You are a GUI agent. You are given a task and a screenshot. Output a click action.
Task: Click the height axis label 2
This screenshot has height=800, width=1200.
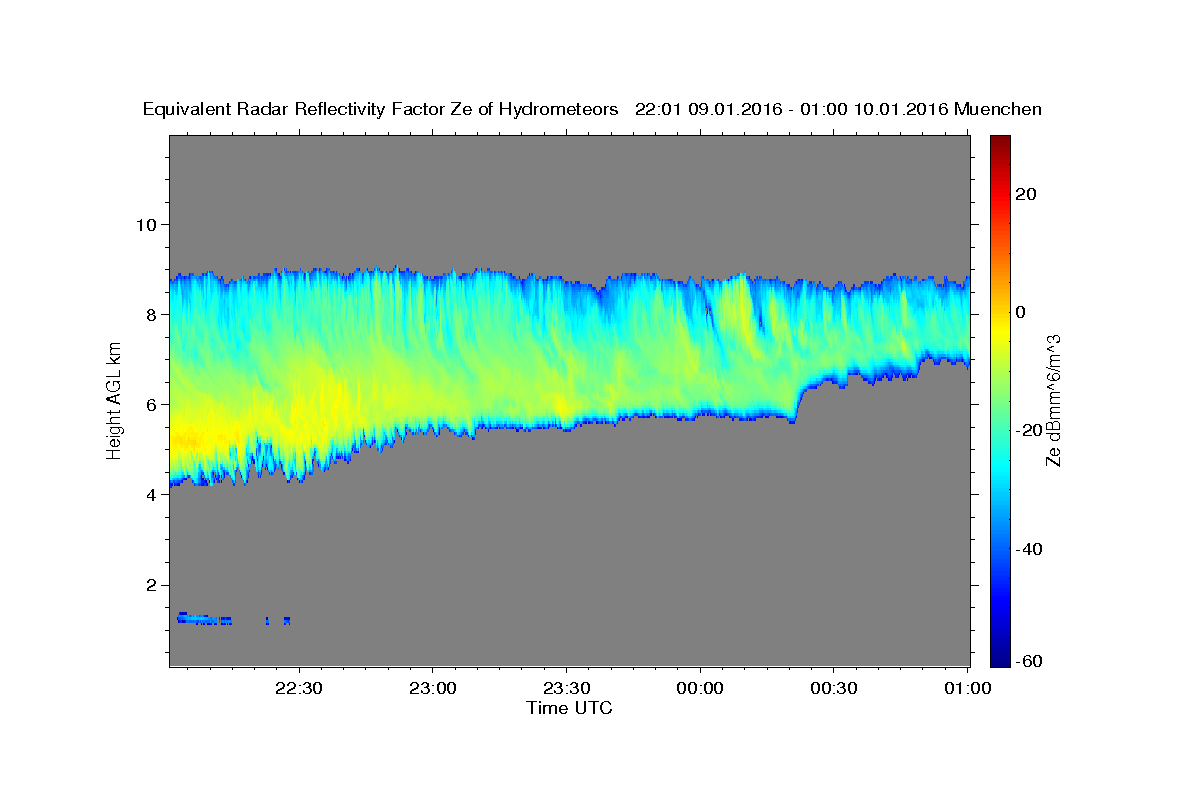tap(150, 585)
